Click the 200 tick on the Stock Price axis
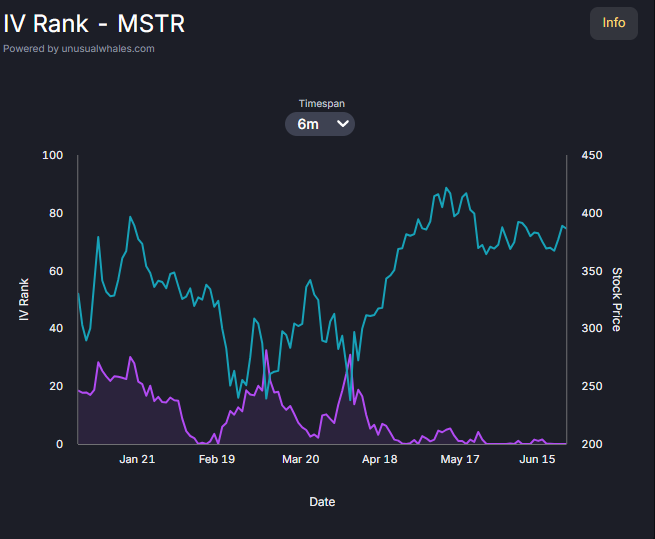This screenshot has width=655, height=539. (x=592, y=444)
